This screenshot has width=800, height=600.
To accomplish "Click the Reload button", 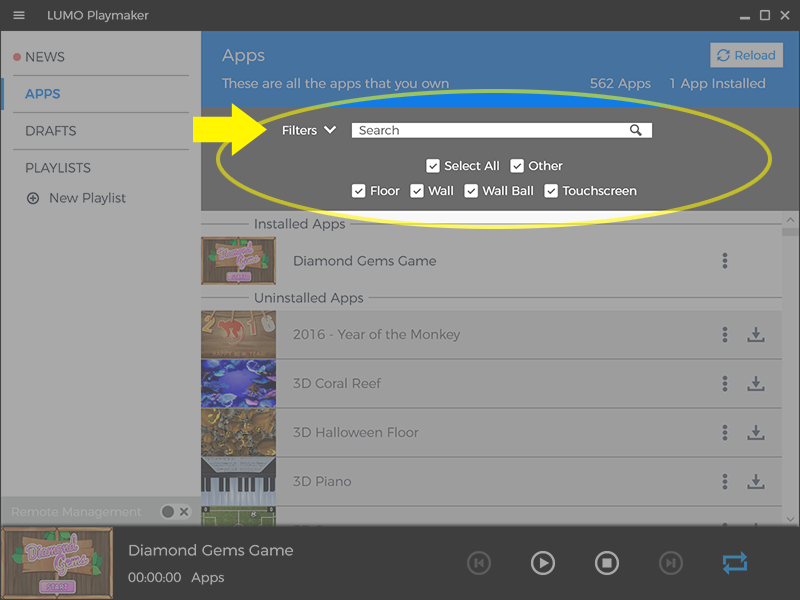I will [746, 55].
